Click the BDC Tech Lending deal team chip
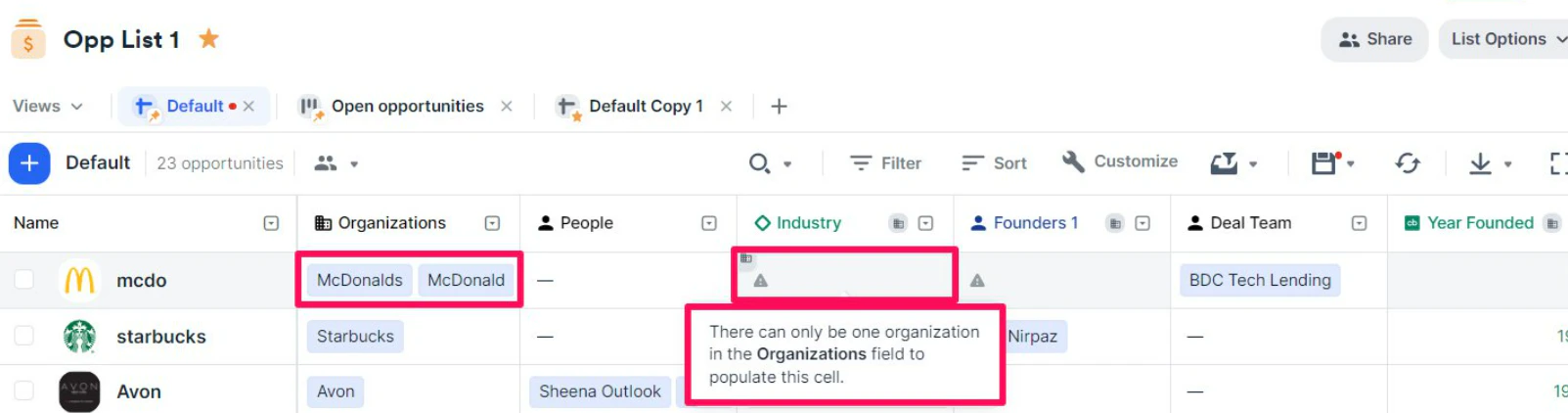This screenshot has height=413, width=1568. pyautogui.click(x=1260, y=280)
